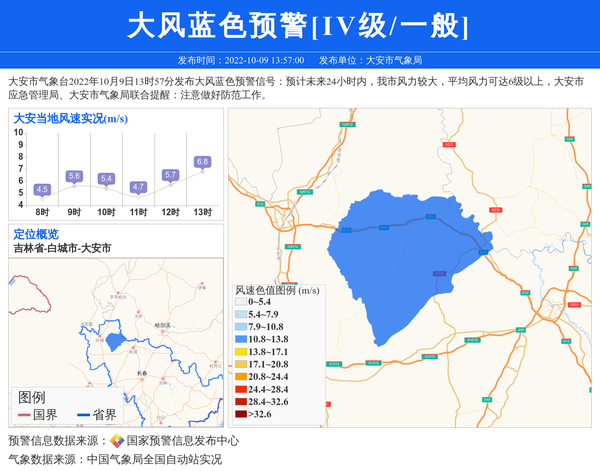Click the 5.4~7.9 legend color swatch
The height and width of the screenshot is (471, 600).
tap(241, 315)
